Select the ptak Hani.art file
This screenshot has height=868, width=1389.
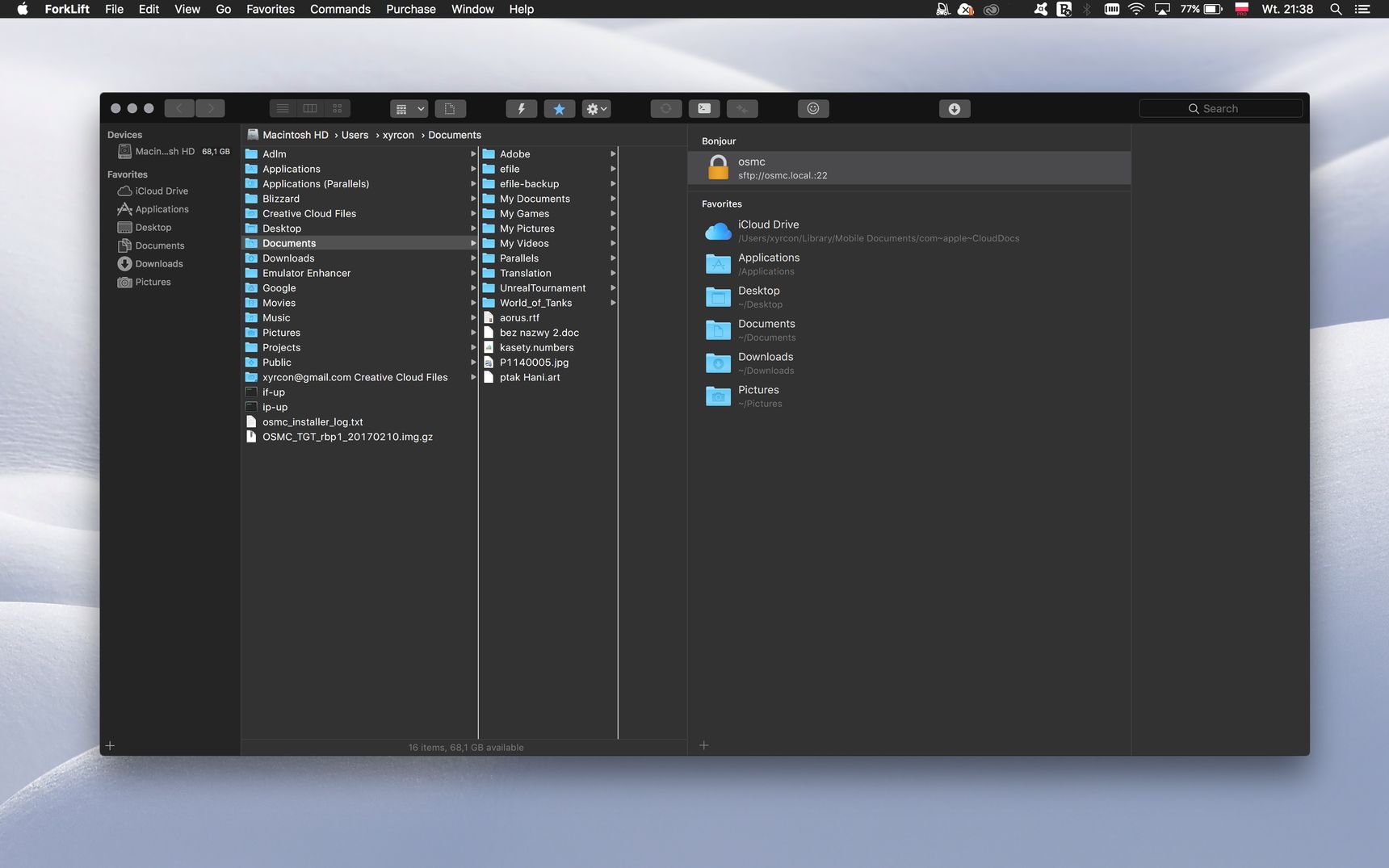pyautogui.click(x=548, y=377)
